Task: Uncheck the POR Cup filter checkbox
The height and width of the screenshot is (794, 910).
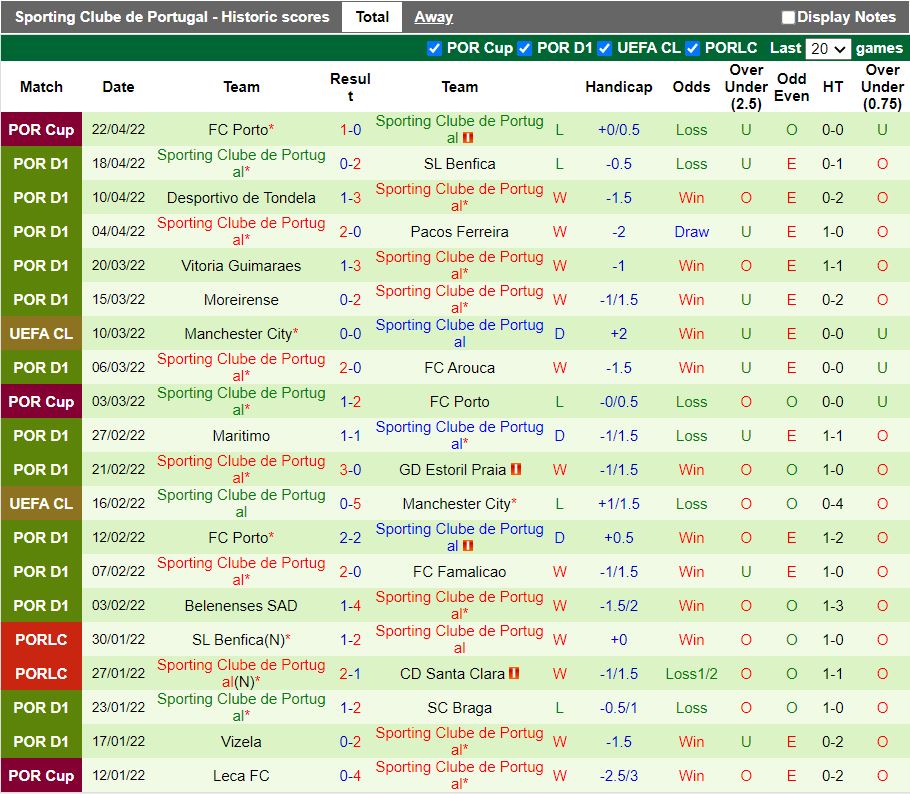Action: [x=434, y=48]
